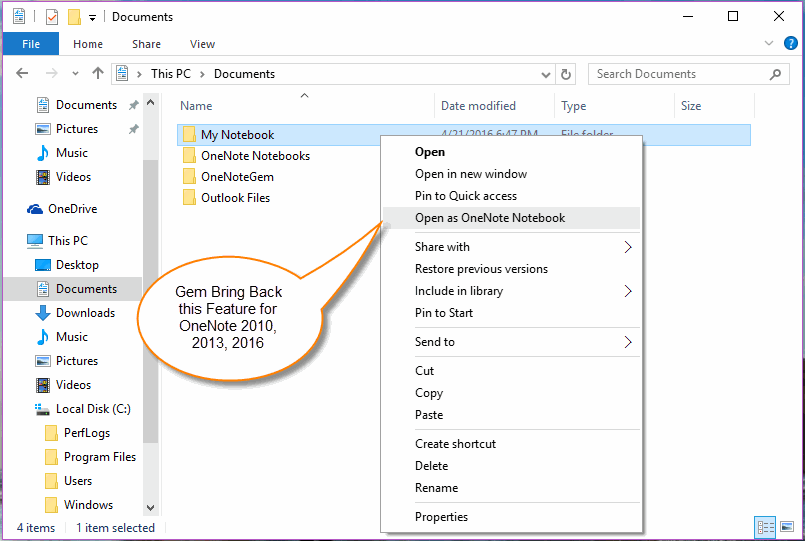Click the Music icon under Quick access

pyautogui.click(x=43, y=153)
